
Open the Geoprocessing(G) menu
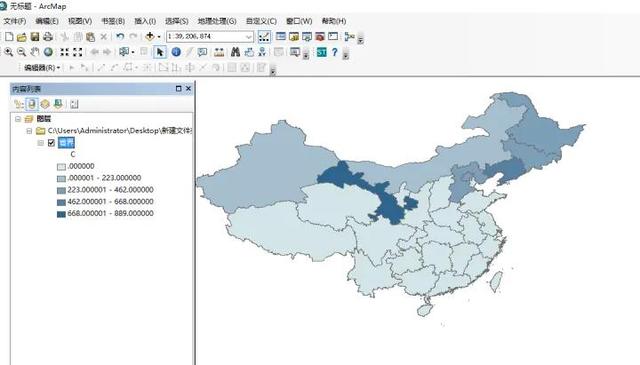[217, 21]
